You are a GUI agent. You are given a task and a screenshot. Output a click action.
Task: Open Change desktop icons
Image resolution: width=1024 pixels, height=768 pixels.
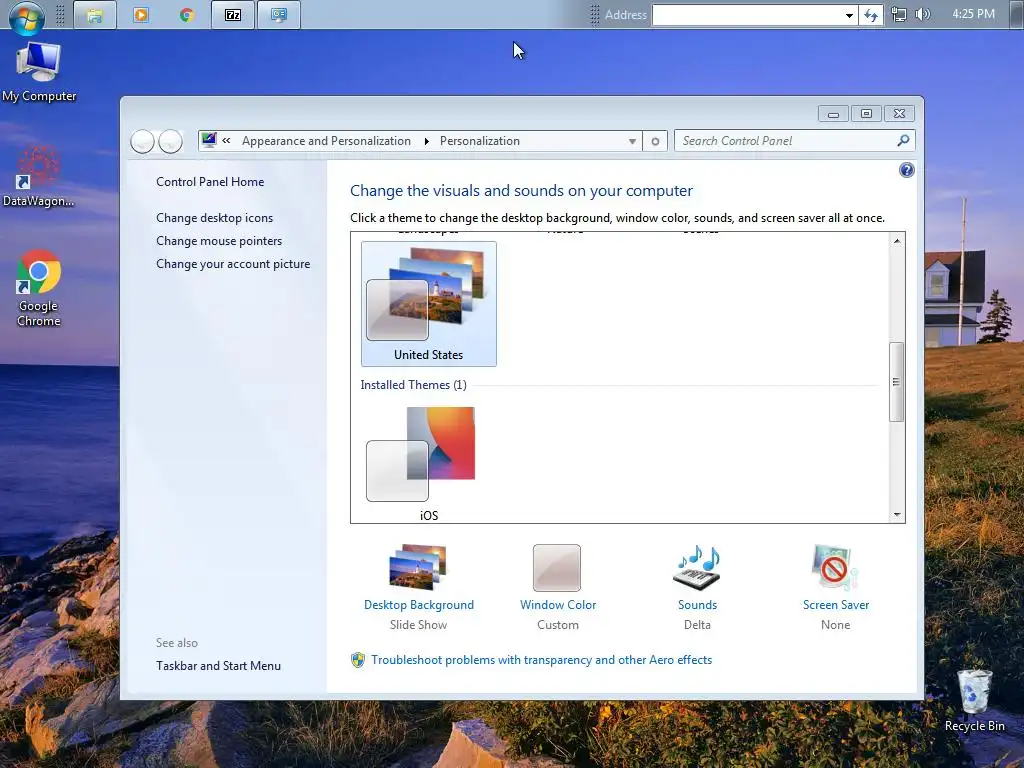(x=214, y=217)
